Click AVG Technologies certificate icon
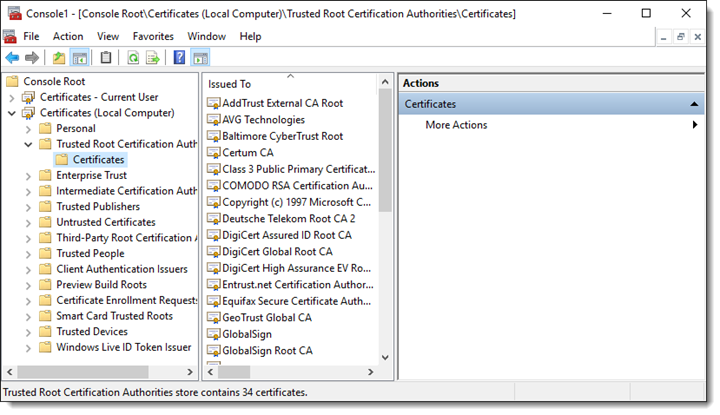 (214, 120)
